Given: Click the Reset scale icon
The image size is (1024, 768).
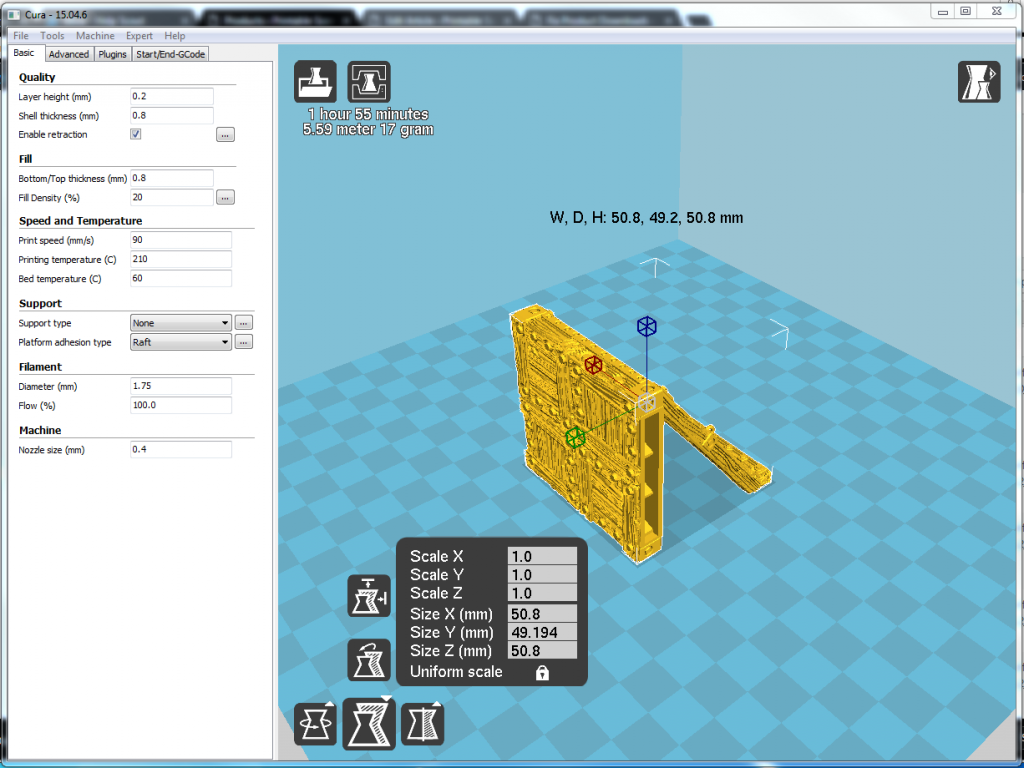Looking at the screenshot, I should (369, 660).
